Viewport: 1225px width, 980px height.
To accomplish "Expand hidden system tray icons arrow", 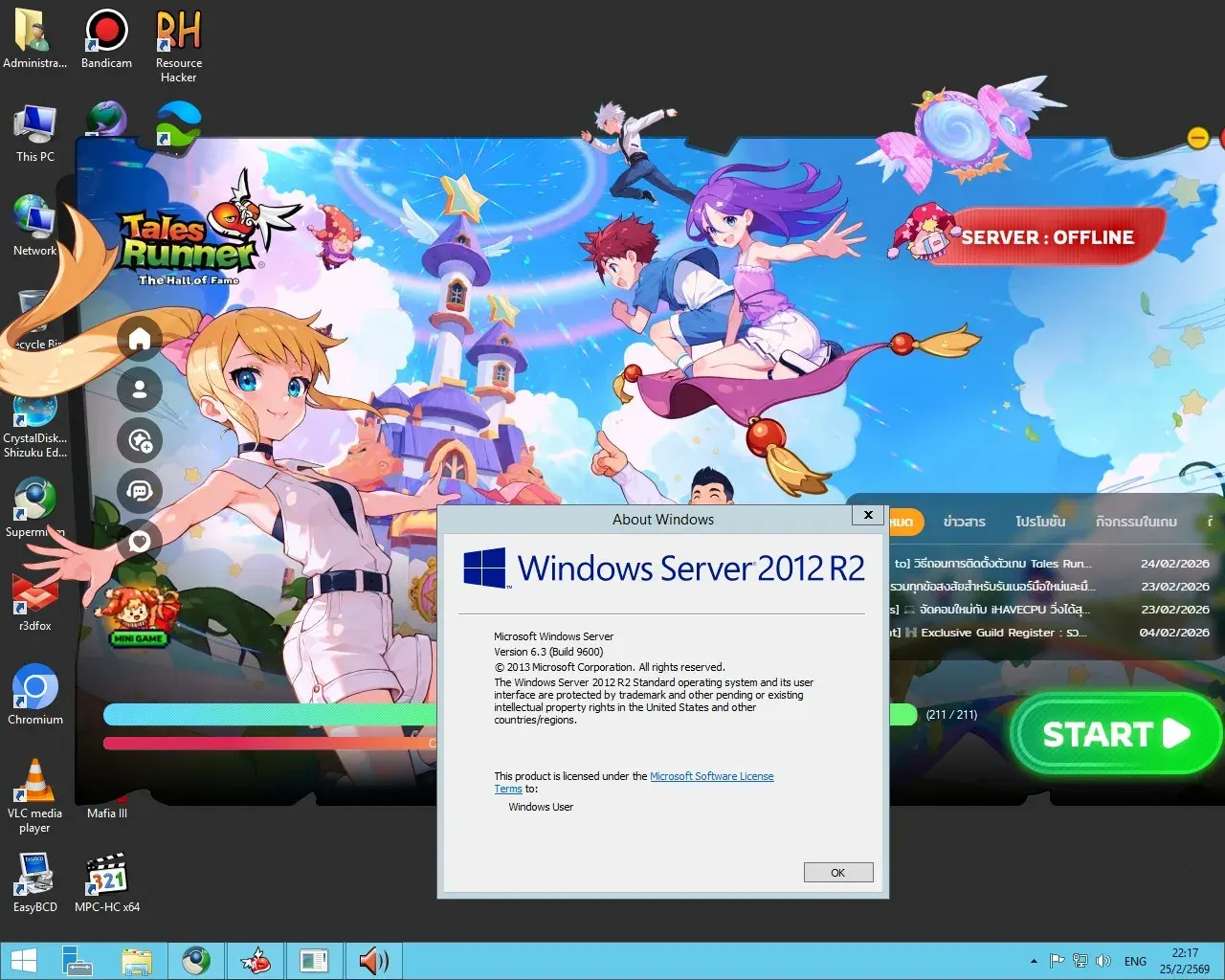I will [x=1034, y=961].
